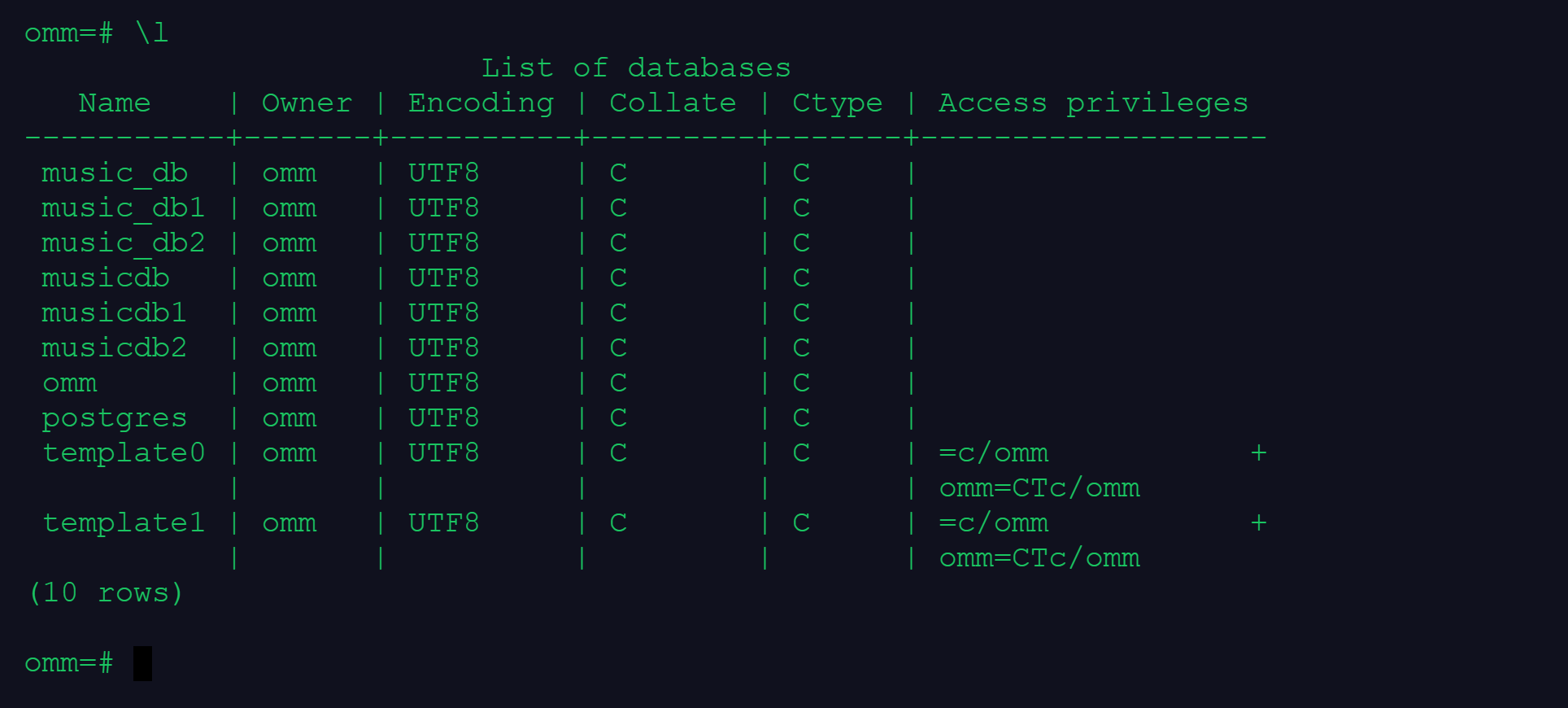Select the music_db database name
This screenshot has width=1568, height=708.
(x=115, y=173)
